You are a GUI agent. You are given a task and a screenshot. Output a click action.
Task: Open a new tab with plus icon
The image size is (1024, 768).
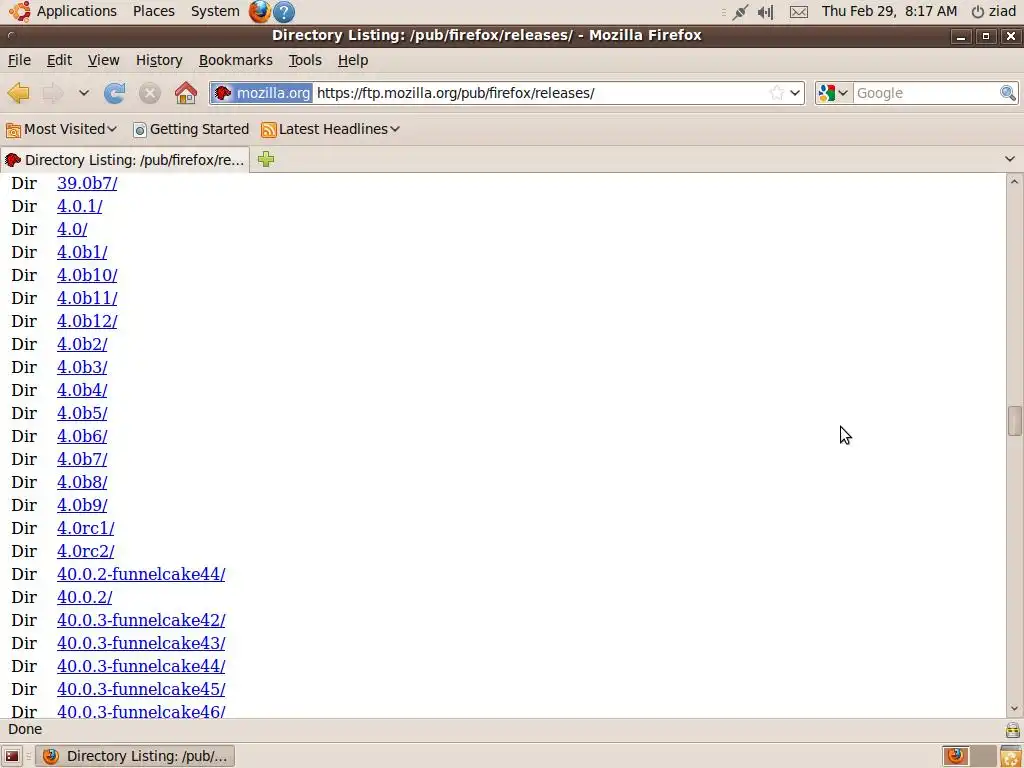pos(266,159)
